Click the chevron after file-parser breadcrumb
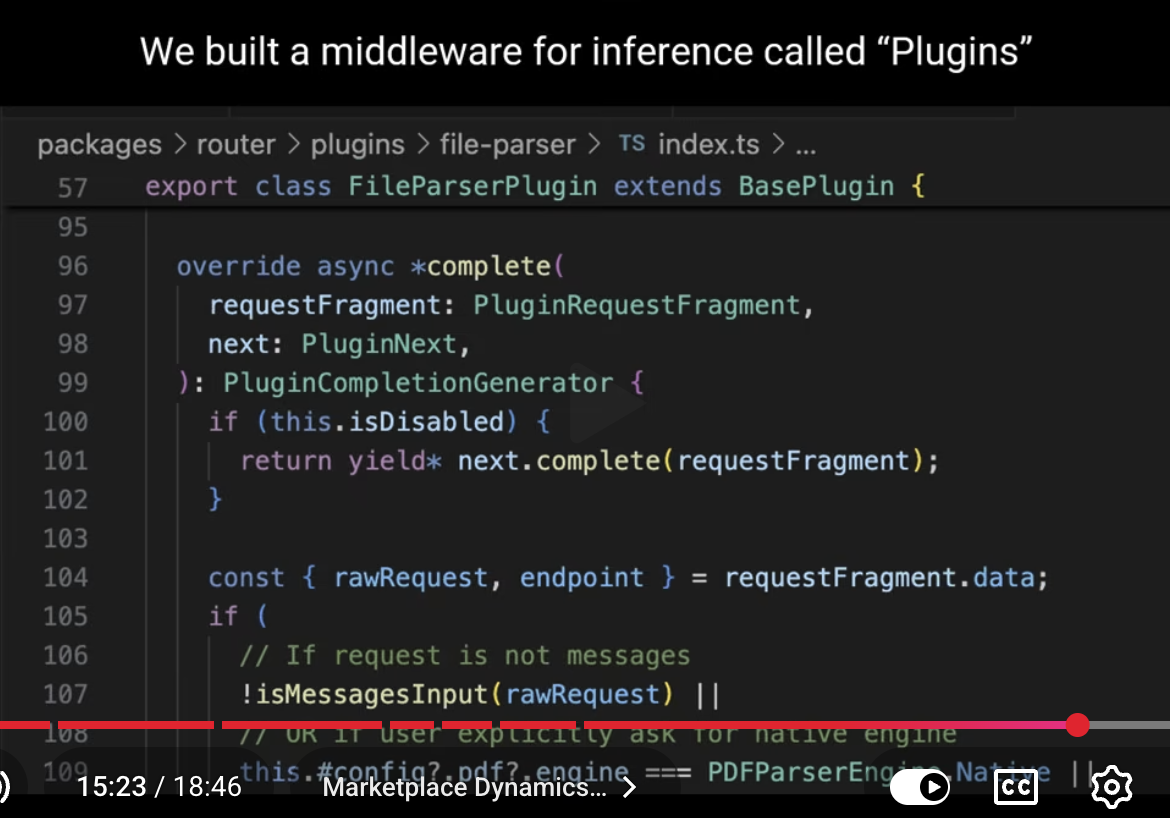This screenshot has width=1170, height=818. pos(594,144)
